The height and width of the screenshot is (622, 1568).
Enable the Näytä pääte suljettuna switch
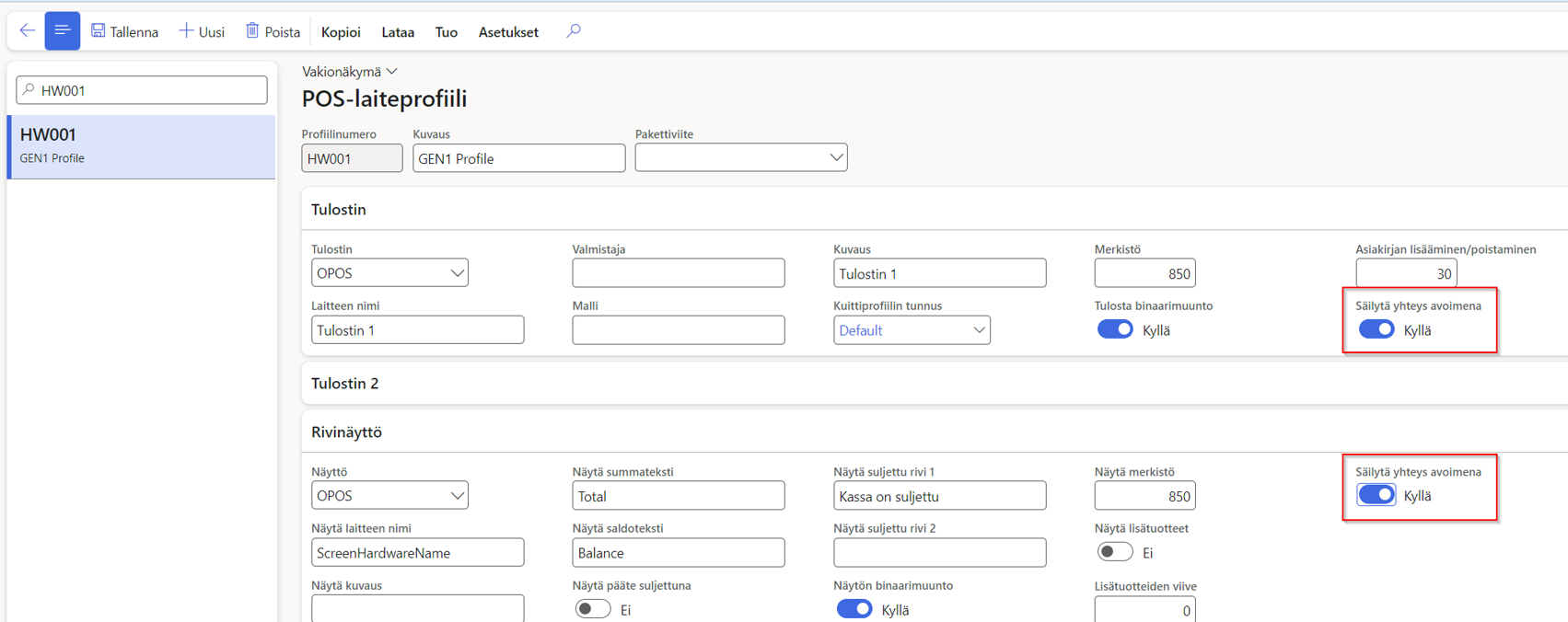(x=593, y=609)
